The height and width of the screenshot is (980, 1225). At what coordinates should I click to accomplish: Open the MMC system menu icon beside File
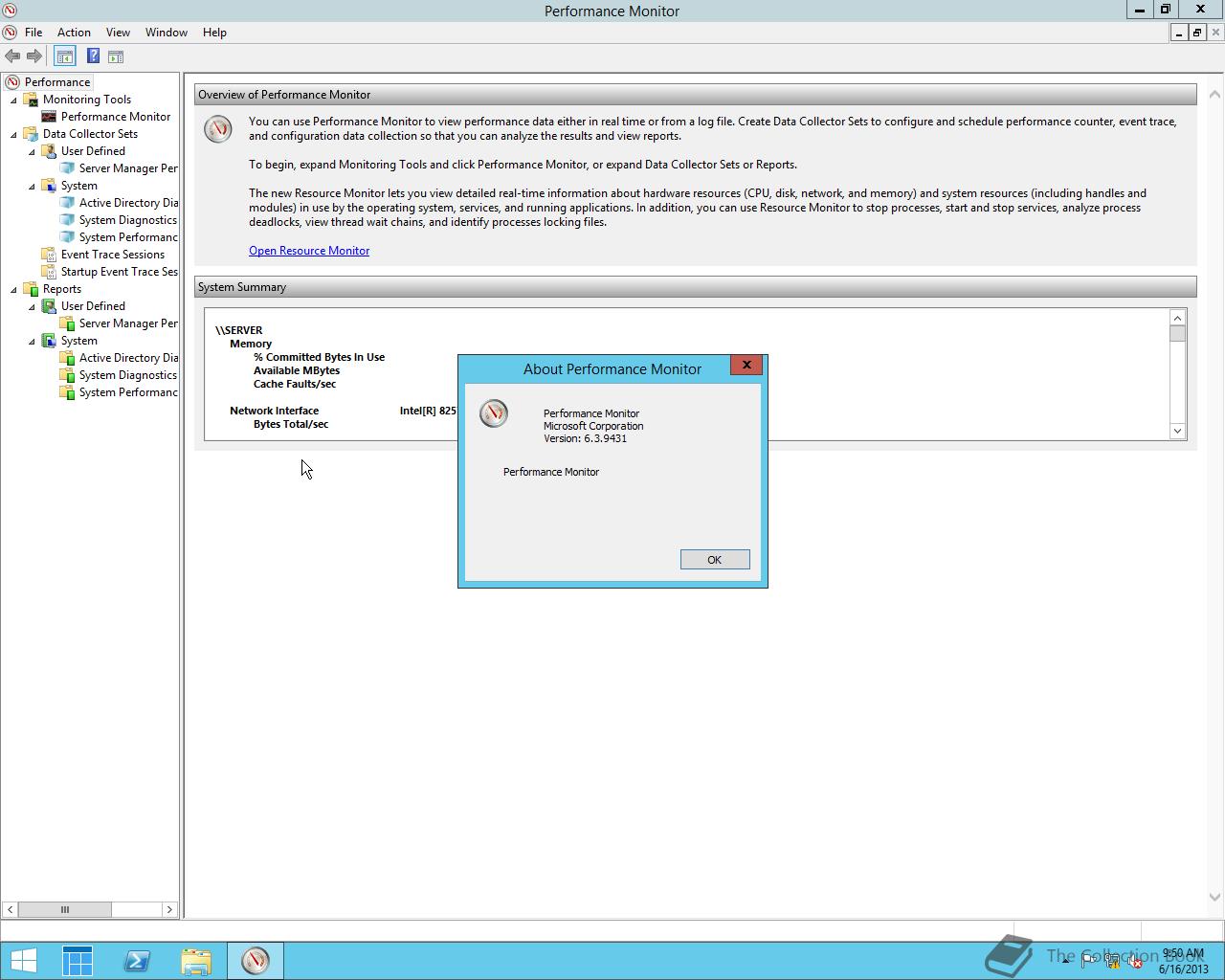click(10, 33)
